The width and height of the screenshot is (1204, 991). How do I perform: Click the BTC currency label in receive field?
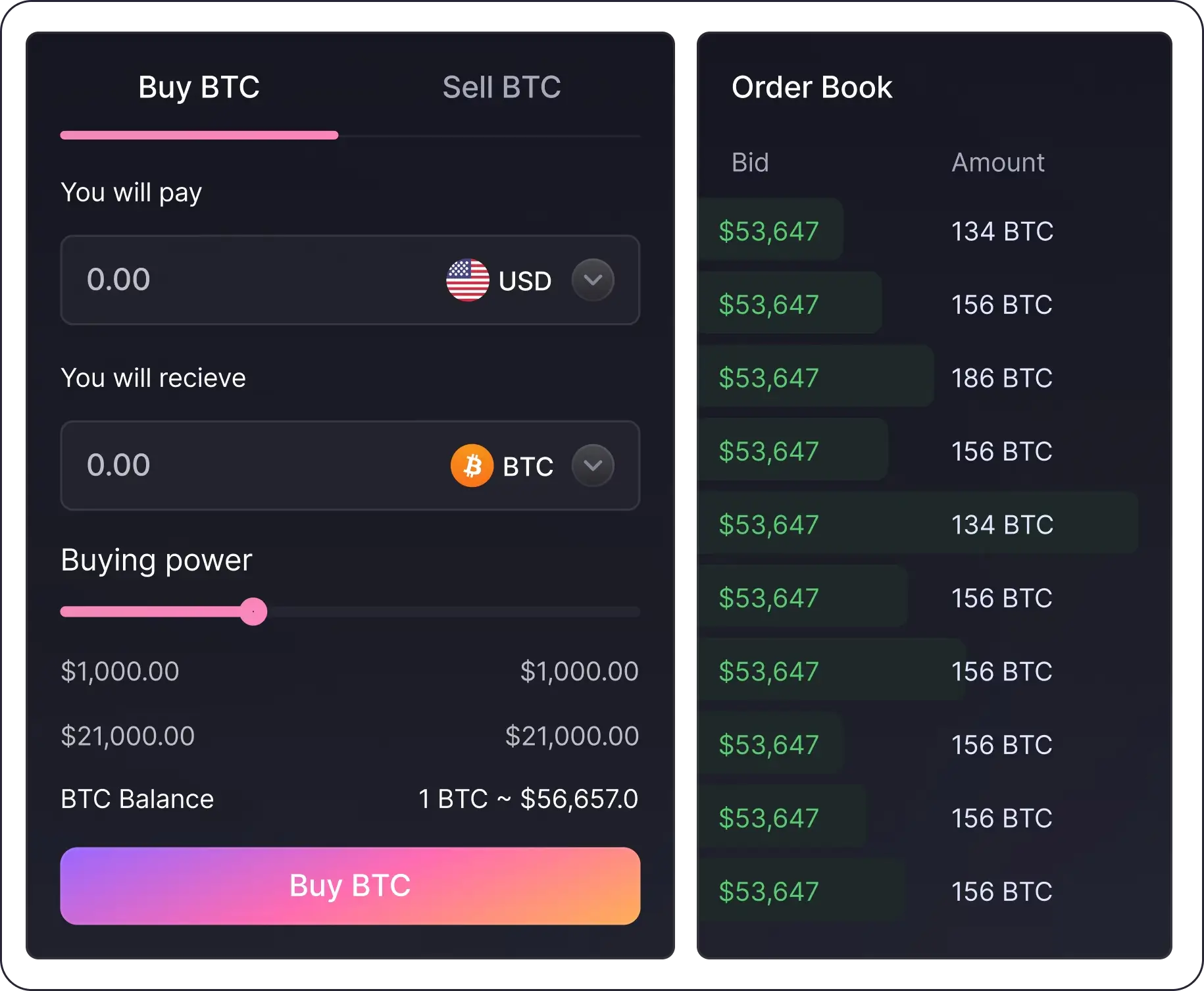[x=528, y=467]
